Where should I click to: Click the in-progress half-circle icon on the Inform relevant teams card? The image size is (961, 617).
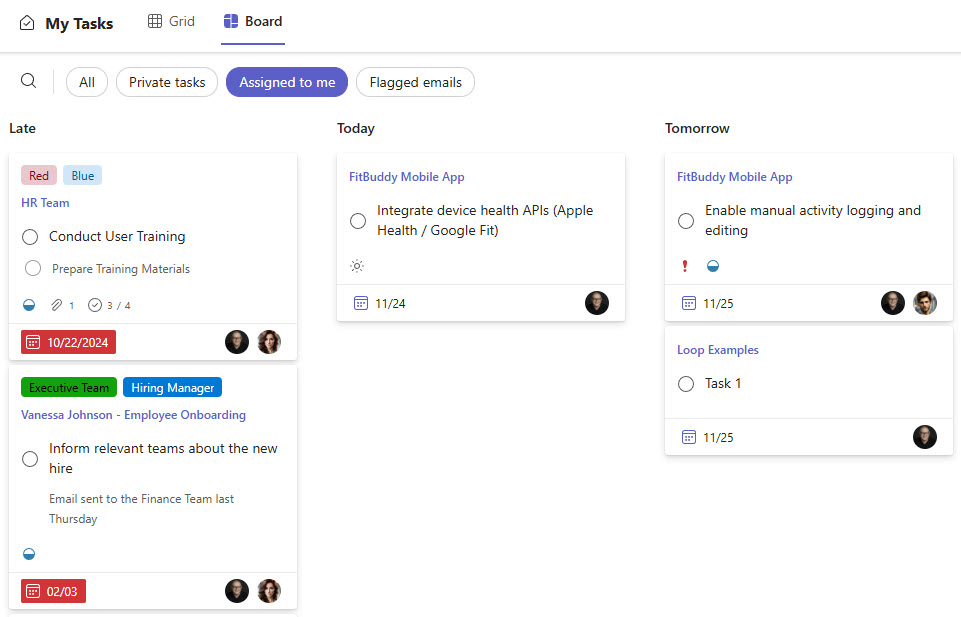29,554
